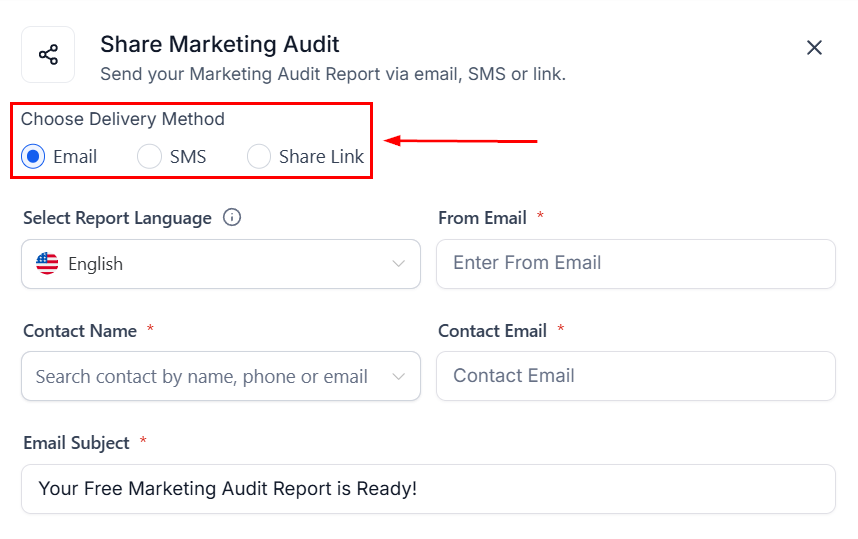Viewport: 858px width, 539px height.
Task: Click the info icon next to Select Report Language
Action: 232,217
